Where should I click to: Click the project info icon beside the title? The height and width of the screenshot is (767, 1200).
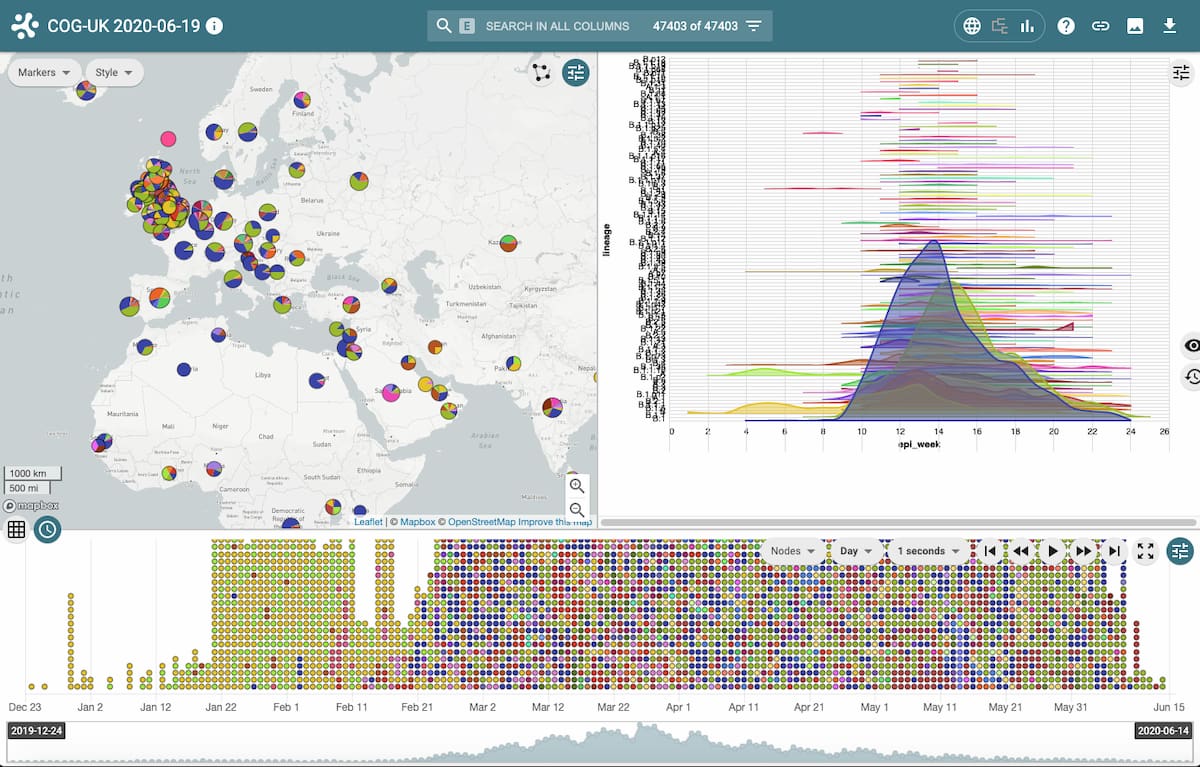click(214, 26)
